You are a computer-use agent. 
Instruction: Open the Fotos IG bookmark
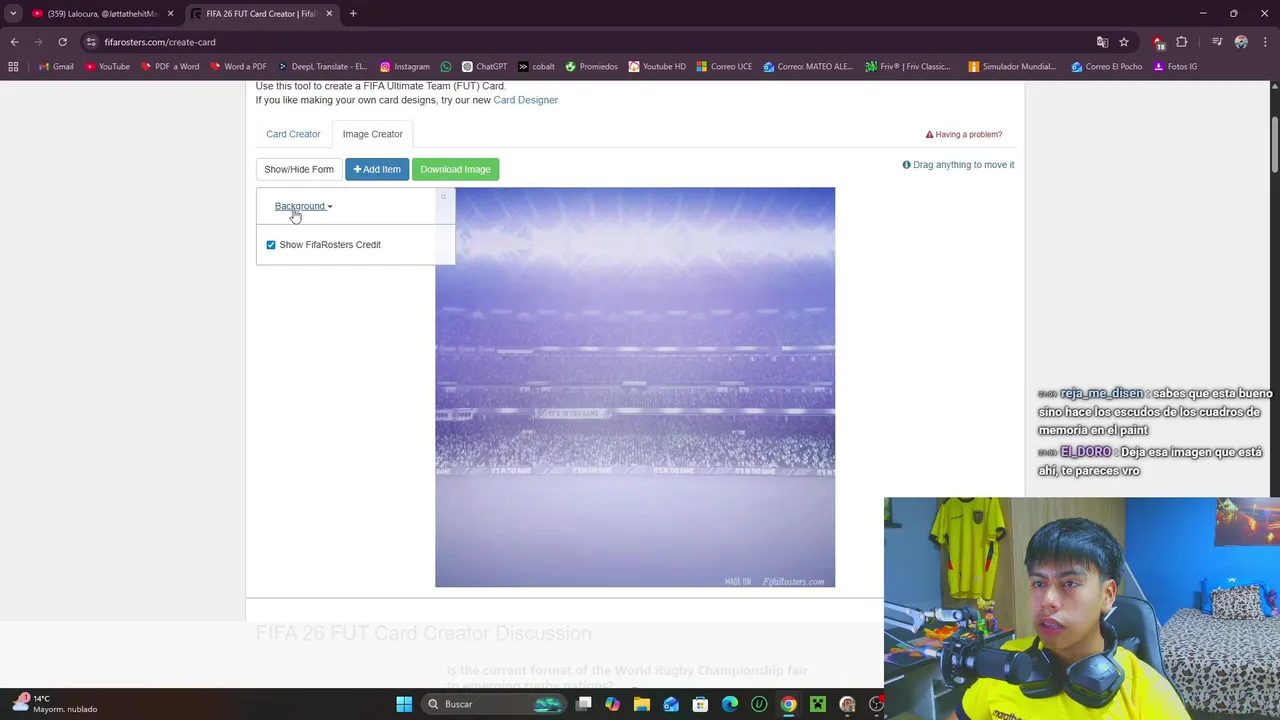(1175, 67)
